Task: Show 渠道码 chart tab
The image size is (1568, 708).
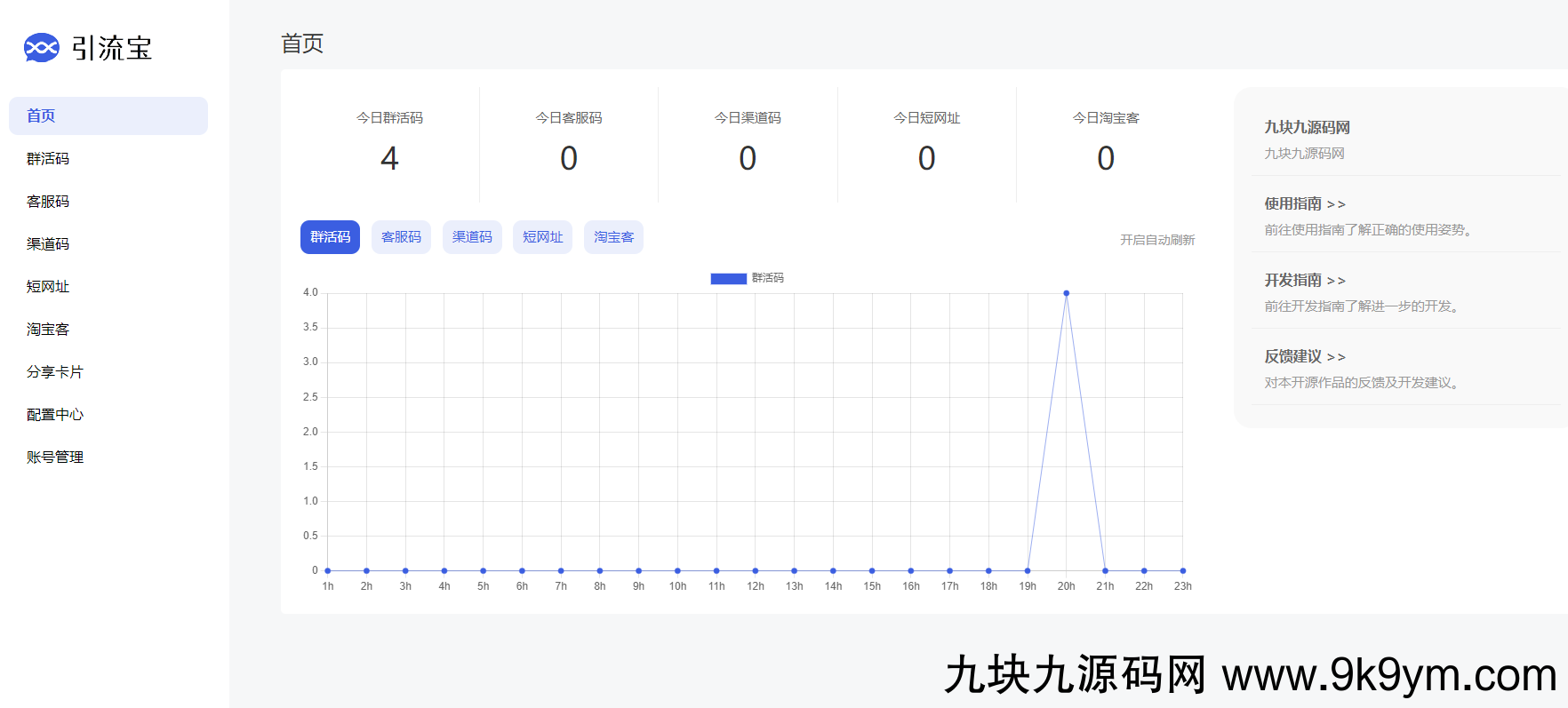Action: coord(472,237)
